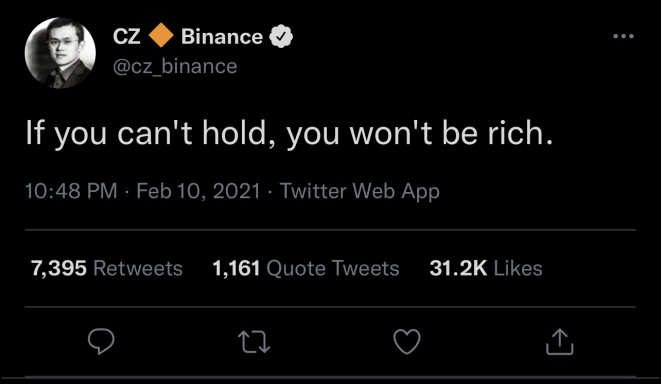661x384 pixels.
Task: Retweet using the arrows icon
Action: point(254,341)
